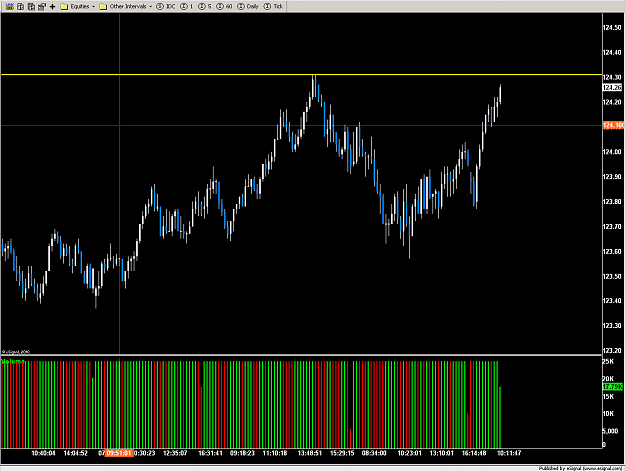Open the Other Intervals dropdown
Image resolution: width=625 pixels, height=472 pixels.
[x=126, y=6]
